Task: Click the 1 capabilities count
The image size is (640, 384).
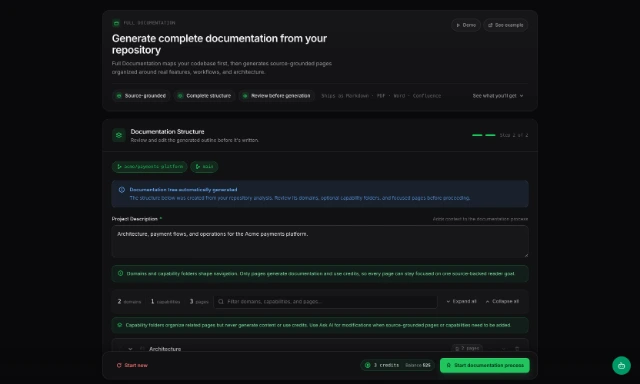Action: (165, 302)
